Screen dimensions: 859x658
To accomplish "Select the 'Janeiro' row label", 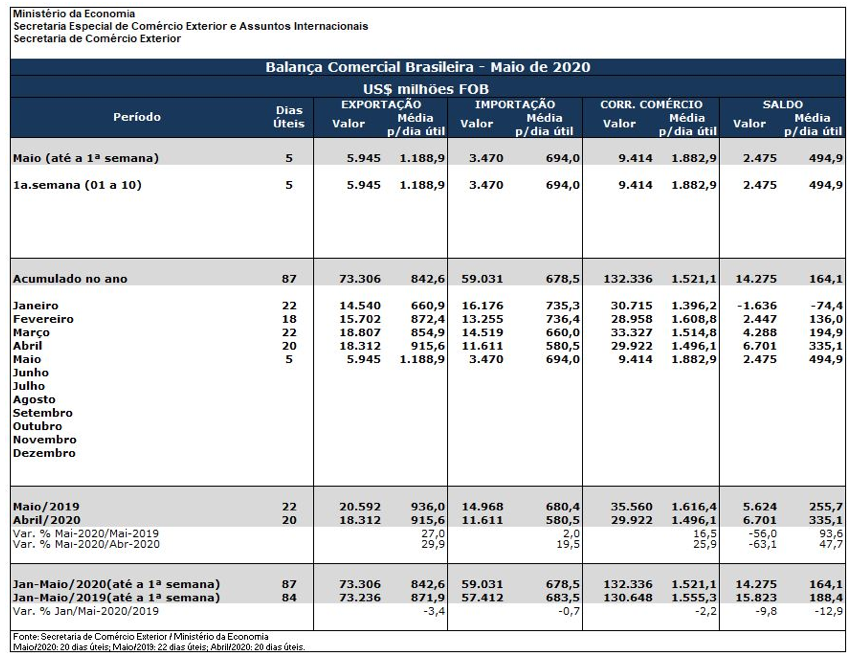I will click(36, 305).
